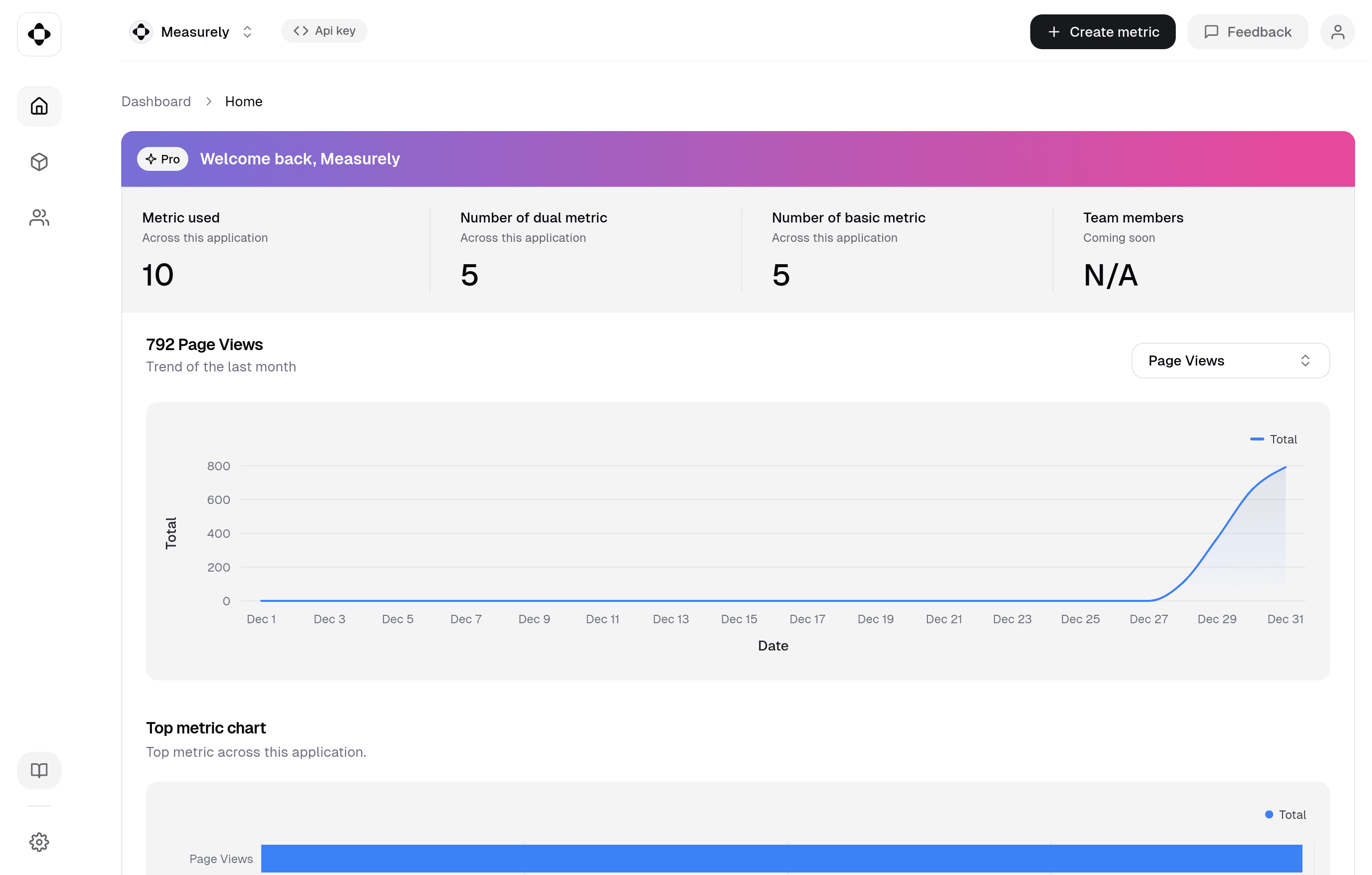Click the 'Team members' label
This screenshot has width=1372, height=875.
(1133, 218)
